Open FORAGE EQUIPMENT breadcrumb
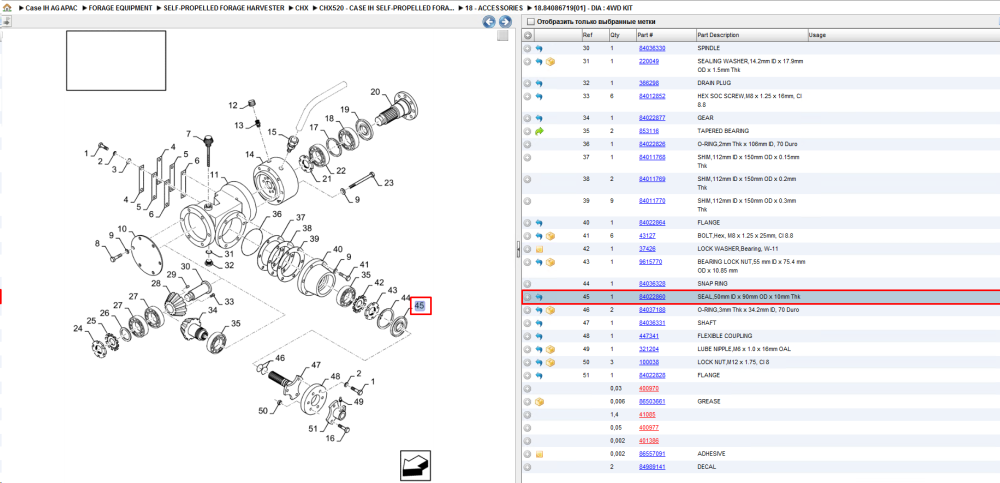The image size is (1000, 483). 121,9
